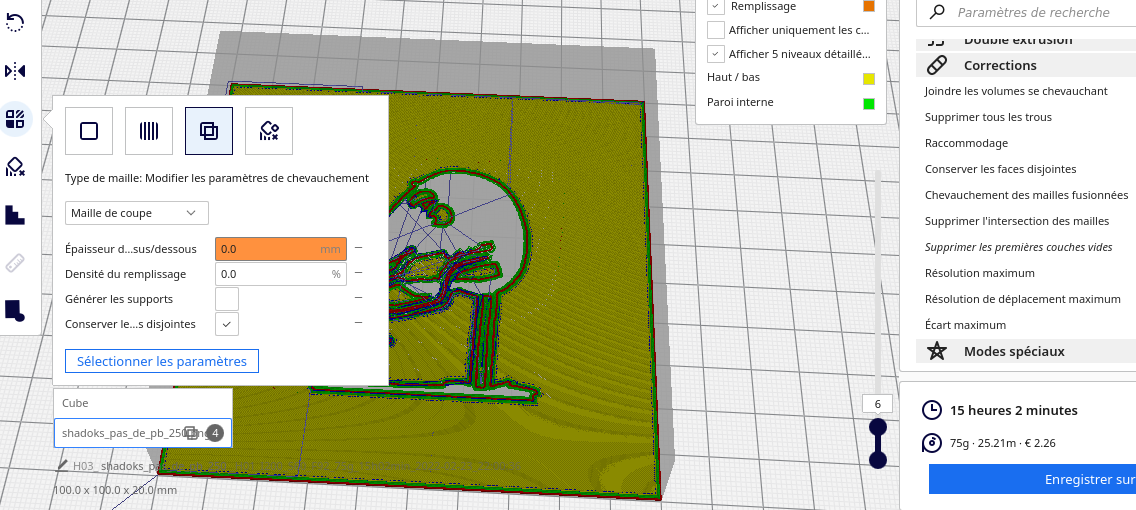Click the Épaisseur dessus/dessous value field
The image size is (1136, 510).
(x=280, y=248)
